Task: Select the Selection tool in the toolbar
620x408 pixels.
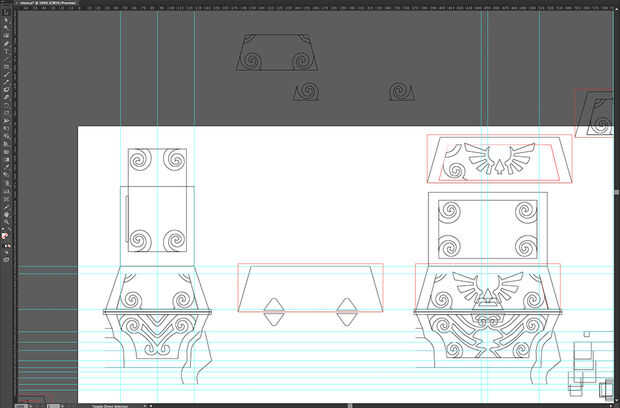Action: click(x=6, y=12)
